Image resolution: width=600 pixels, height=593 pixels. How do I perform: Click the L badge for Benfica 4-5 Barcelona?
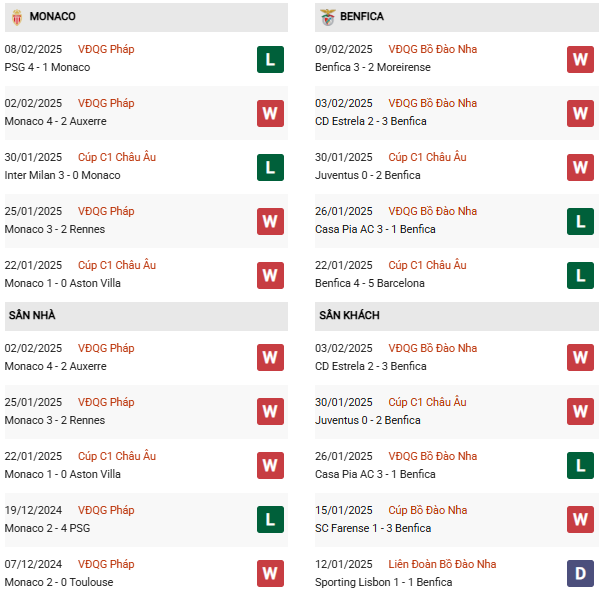(x=580, y=275)
